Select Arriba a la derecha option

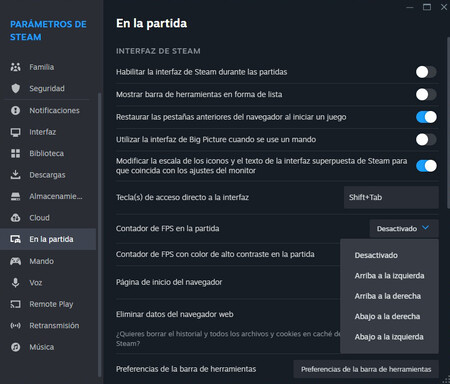tap(389, 296)
